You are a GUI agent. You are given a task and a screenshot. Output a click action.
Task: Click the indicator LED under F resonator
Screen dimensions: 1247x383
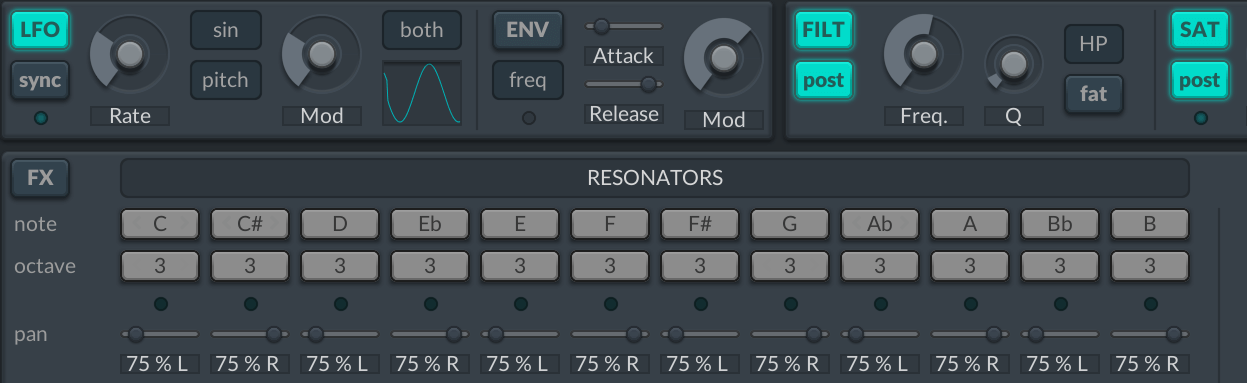point(610,304)
